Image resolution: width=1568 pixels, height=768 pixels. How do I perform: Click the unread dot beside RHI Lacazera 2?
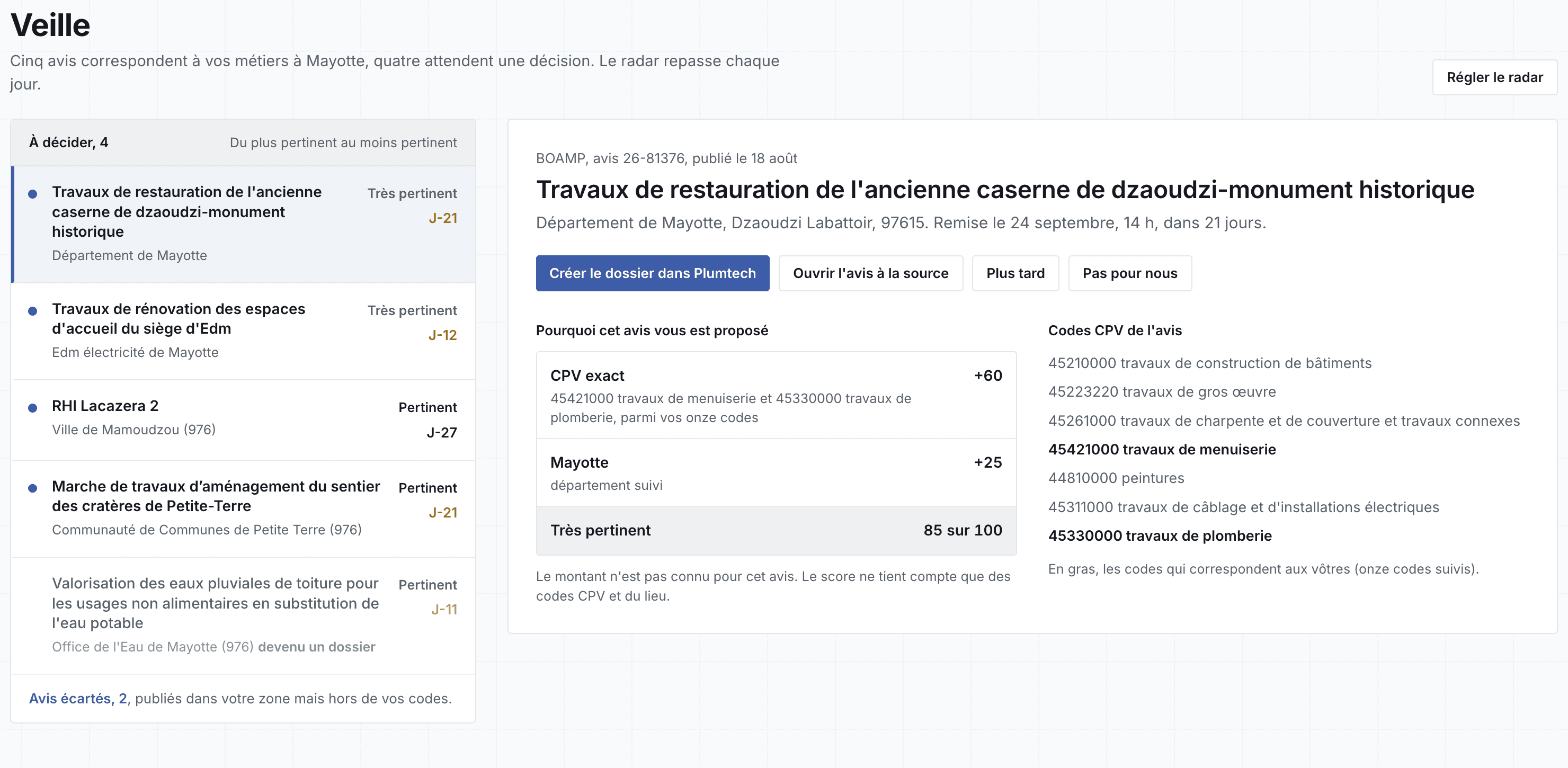(33, 408)
